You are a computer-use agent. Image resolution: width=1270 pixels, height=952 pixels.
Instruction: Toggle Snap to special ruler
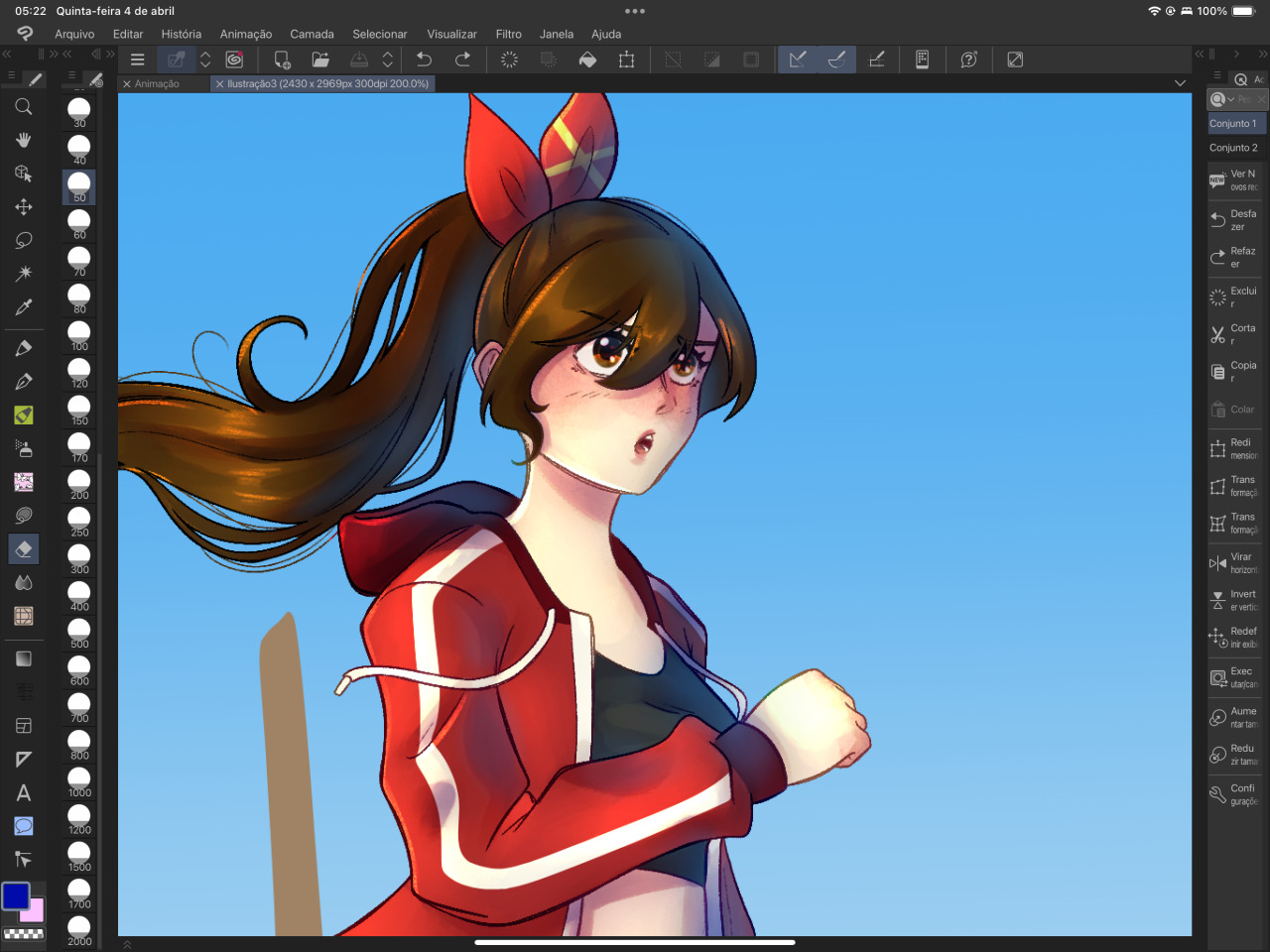(836, 59)
